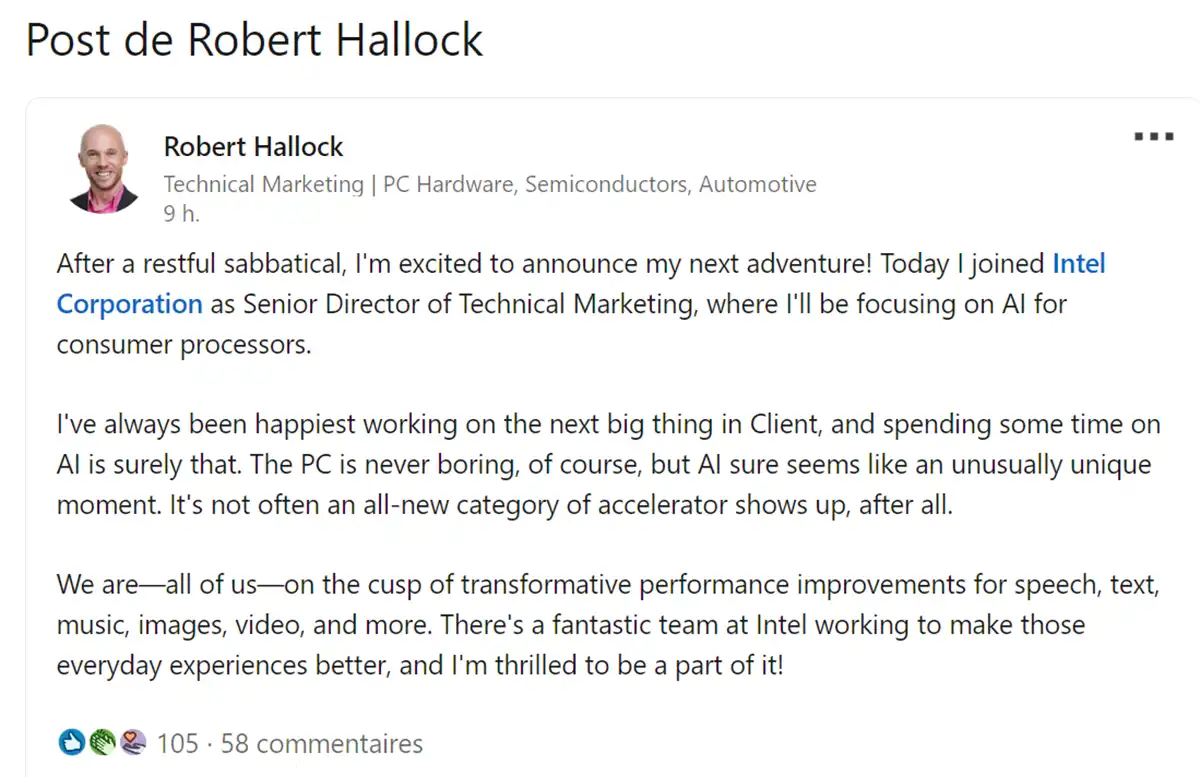
Task: Click inside the post body text area
Action: 600,464
